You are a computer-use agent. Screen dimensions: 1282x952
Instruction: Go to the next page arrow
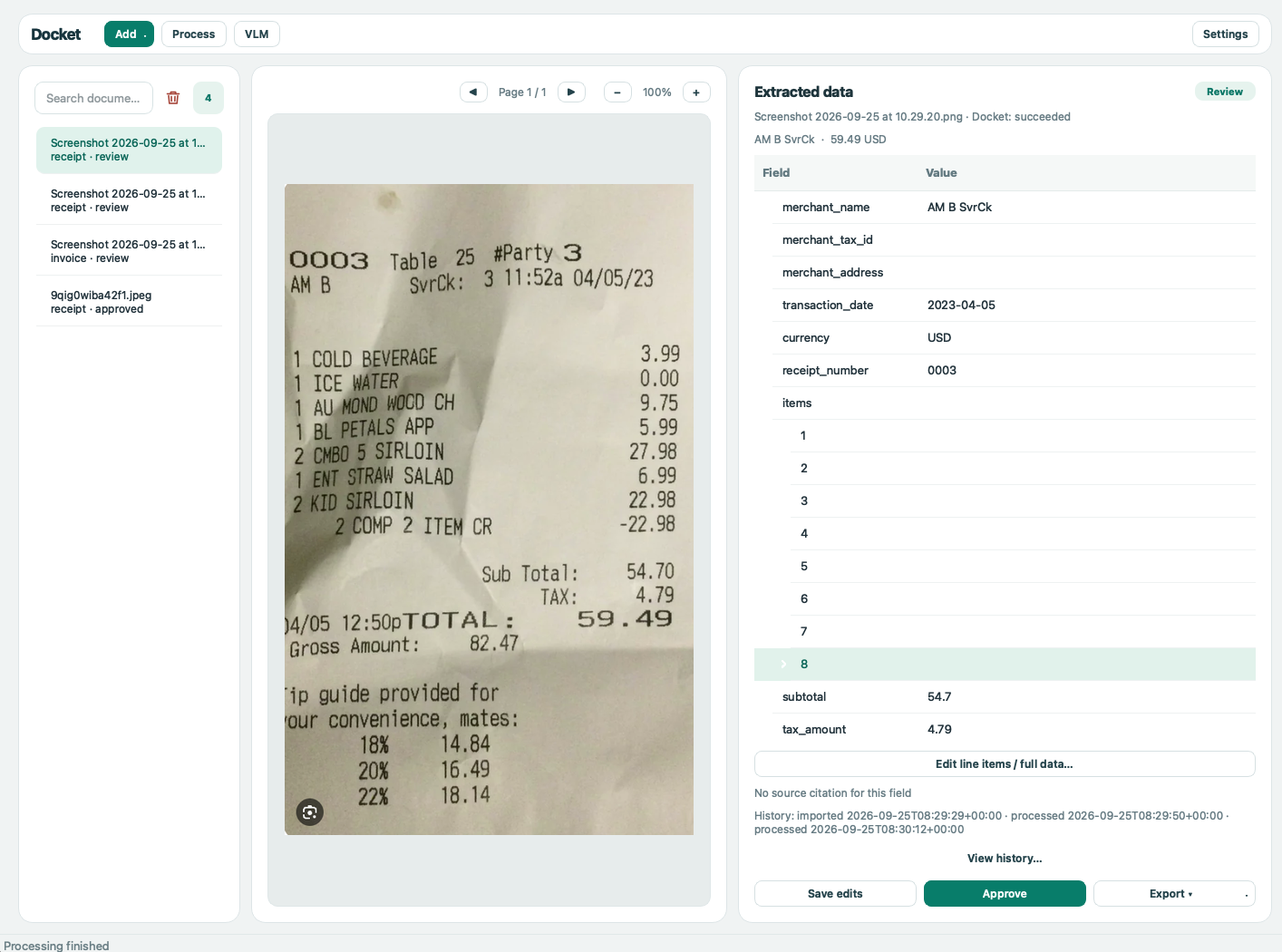[571, 92]
